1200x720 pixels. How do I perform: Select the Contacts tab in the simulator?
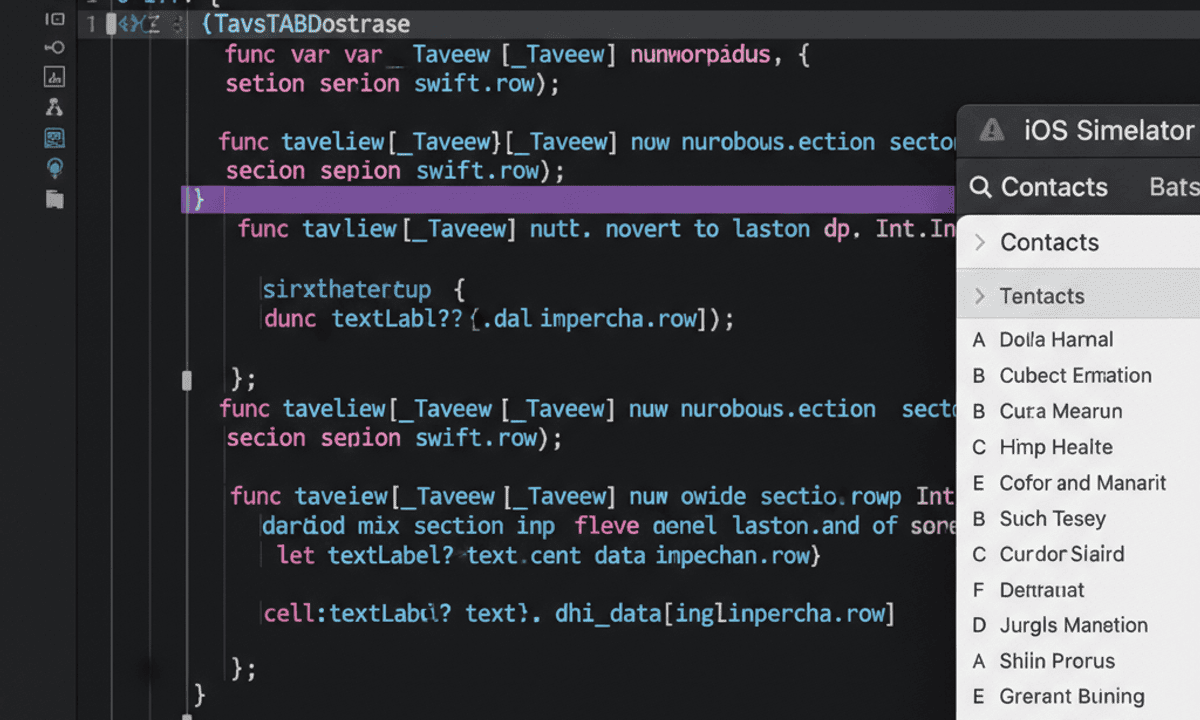(x=1053, y=187)
